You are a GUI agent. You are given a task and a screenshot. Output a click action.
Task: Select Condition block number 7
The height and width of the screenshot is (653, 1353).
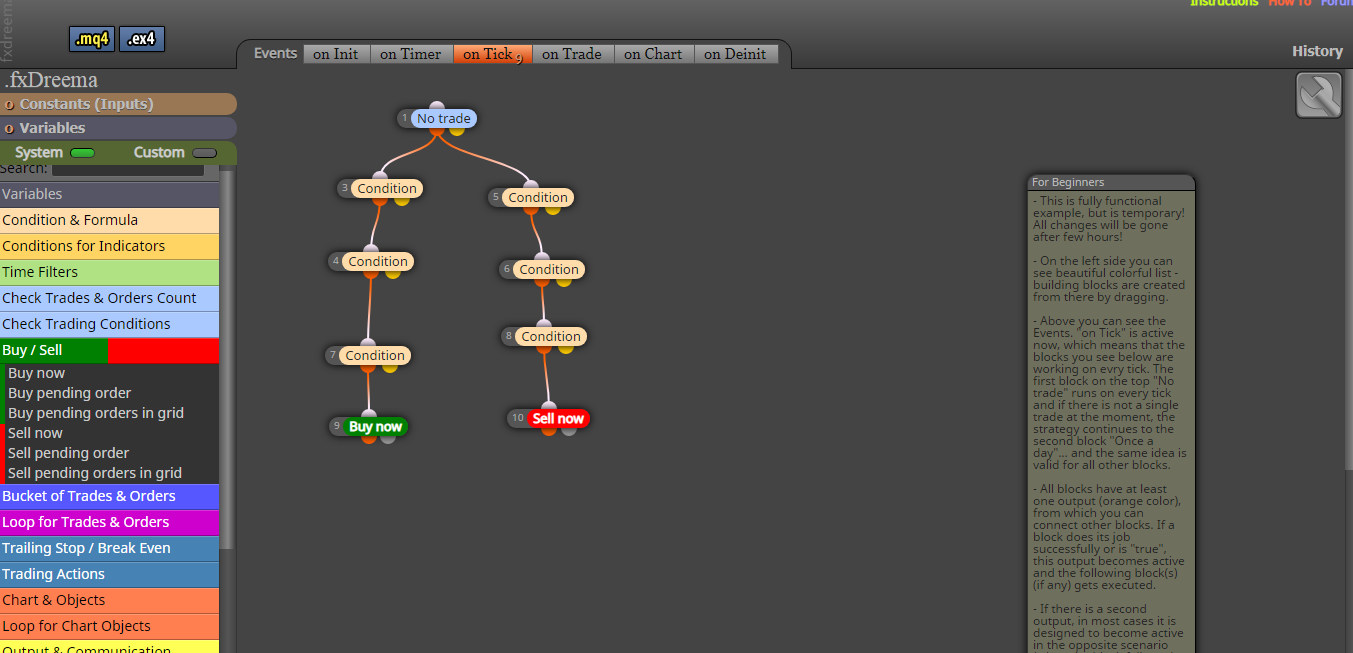click(x=375, y=355)
